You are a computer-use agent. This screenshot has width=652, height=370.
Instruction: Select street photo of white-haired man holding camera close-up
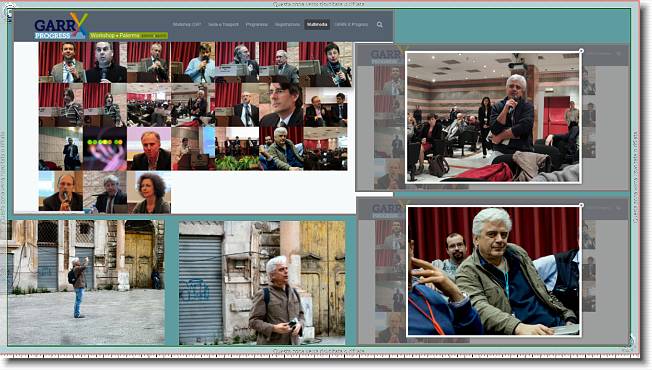coord(262,282)
